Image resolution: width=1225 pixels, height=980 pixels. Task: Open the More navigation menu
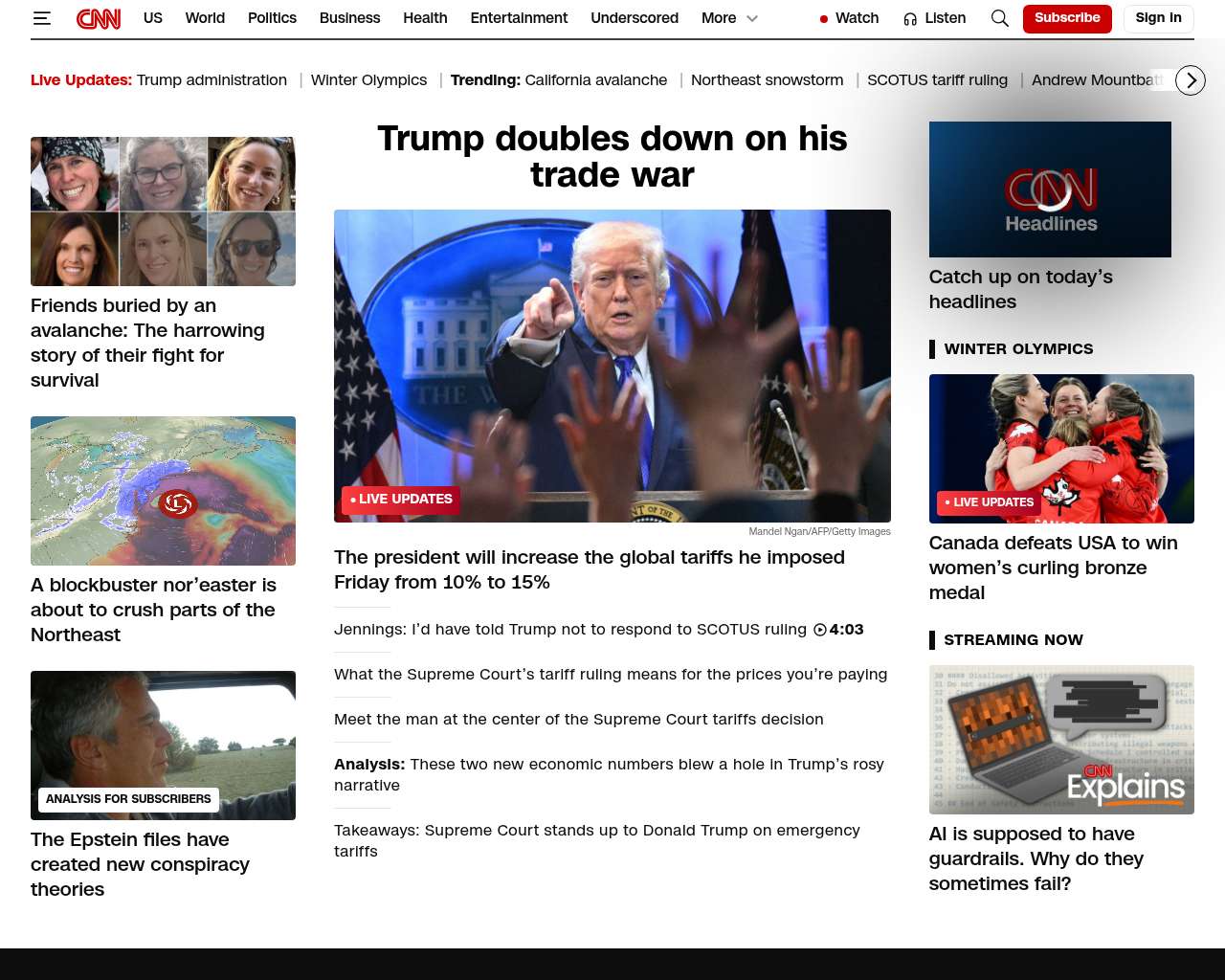pyautogui.click(x=719, y=18)
